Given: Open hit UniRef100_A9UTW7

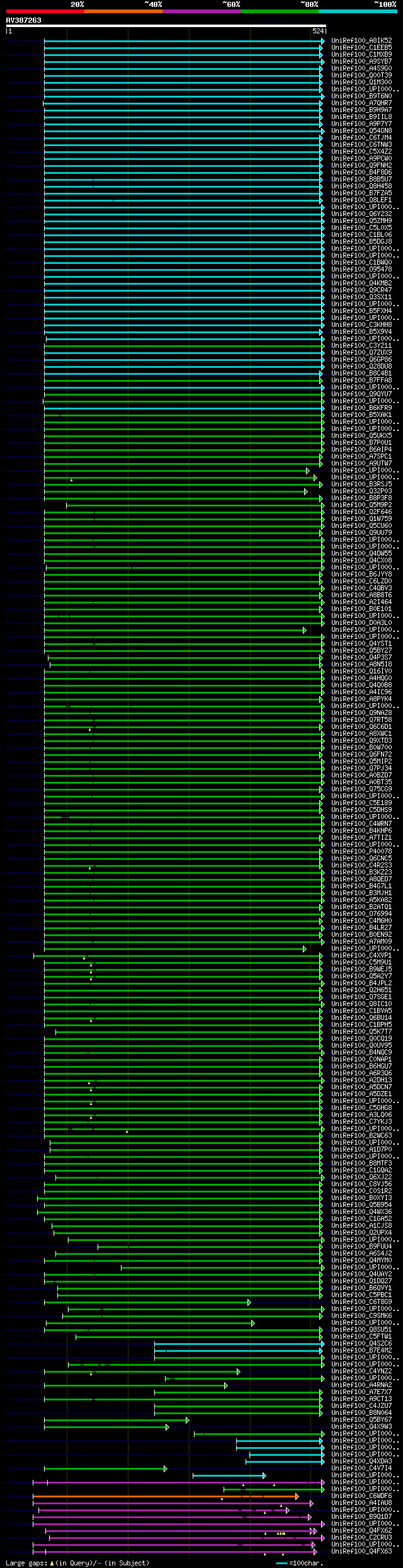Looking at the screenshot, I should (361, 463).
